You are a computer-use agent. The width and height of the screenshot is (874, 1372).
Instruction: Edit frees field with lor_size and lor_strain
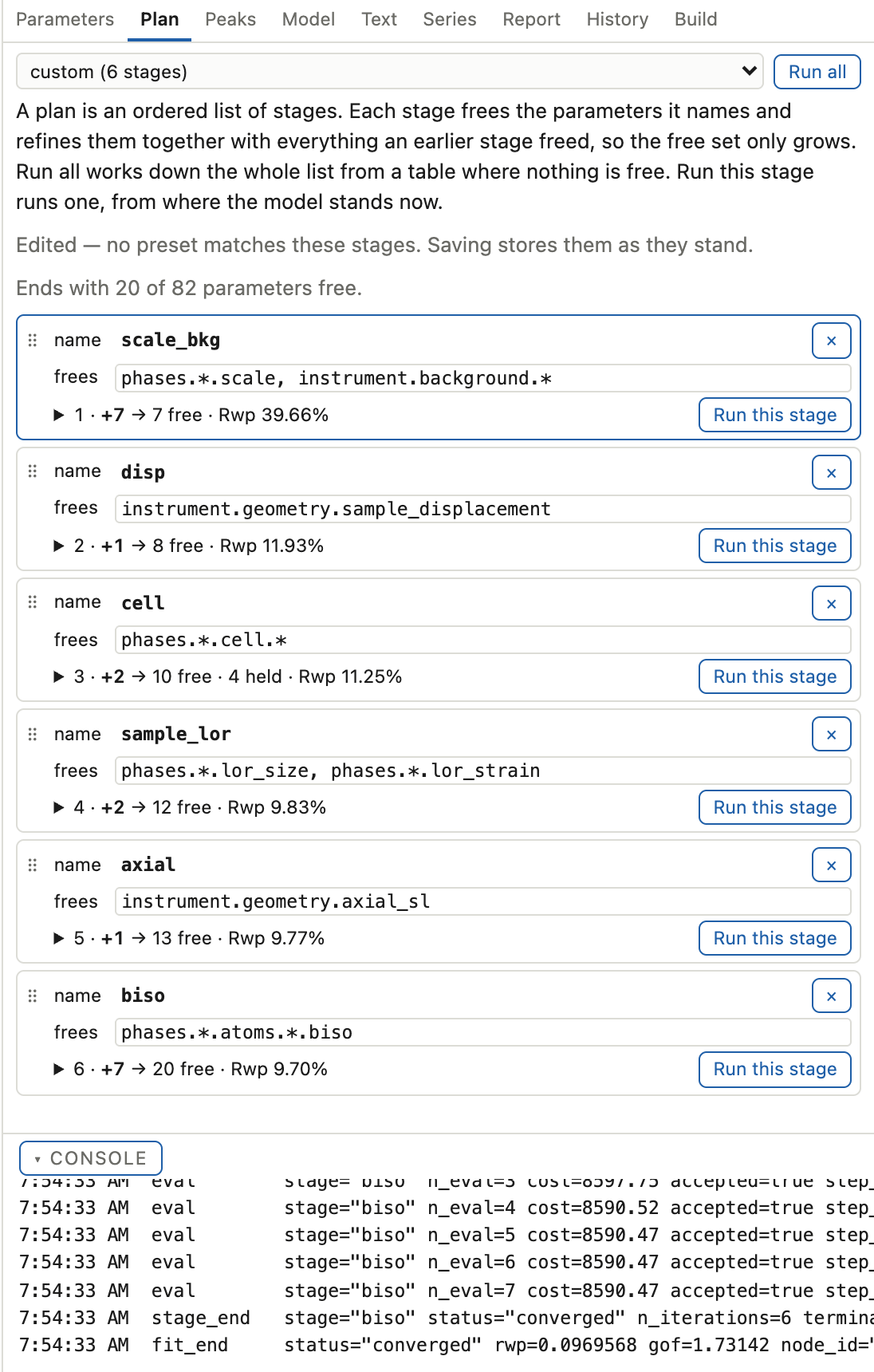coord(483,771)
